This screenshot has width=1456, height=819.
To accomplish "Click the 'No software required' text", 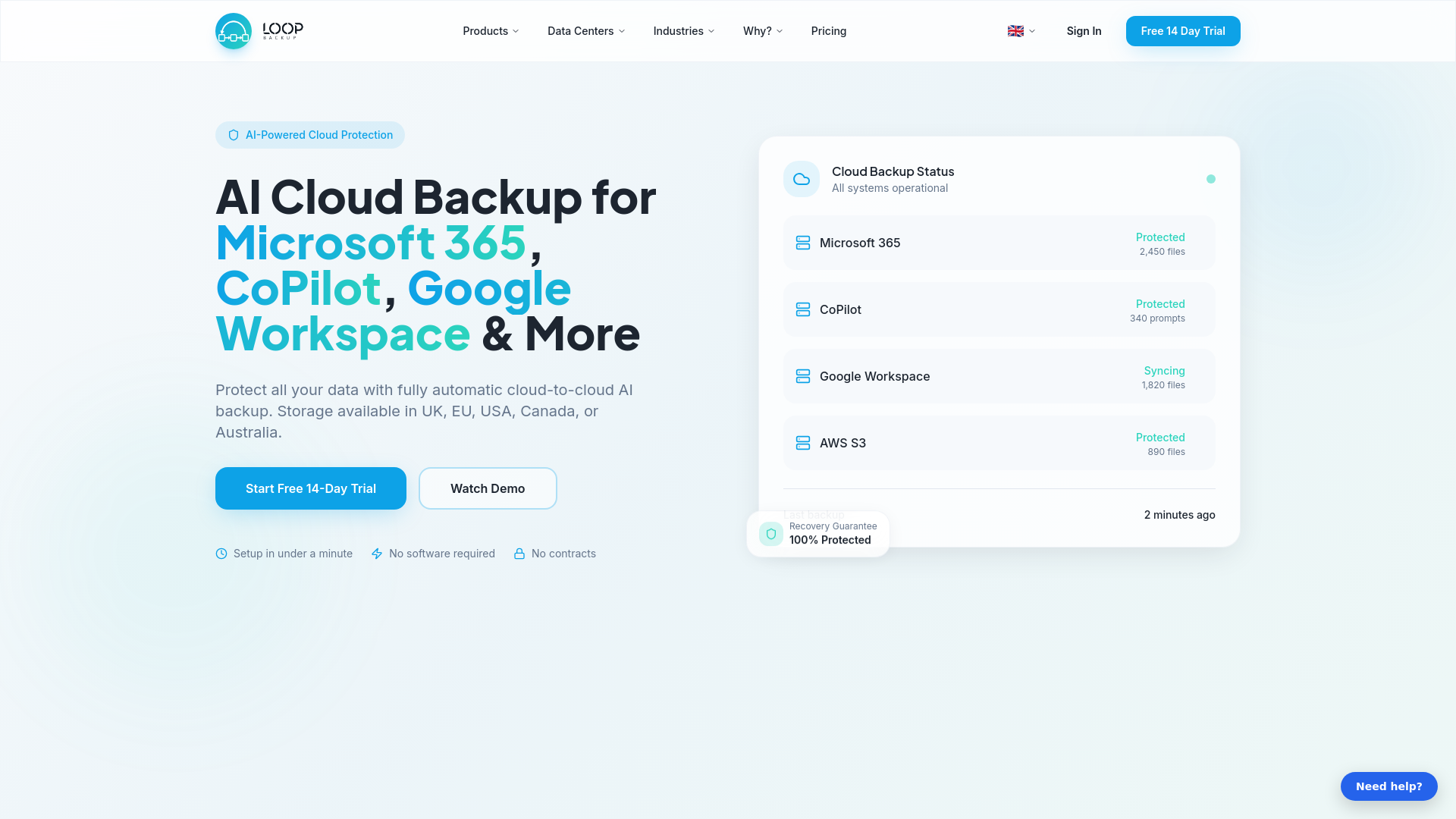I will (441, 554).
